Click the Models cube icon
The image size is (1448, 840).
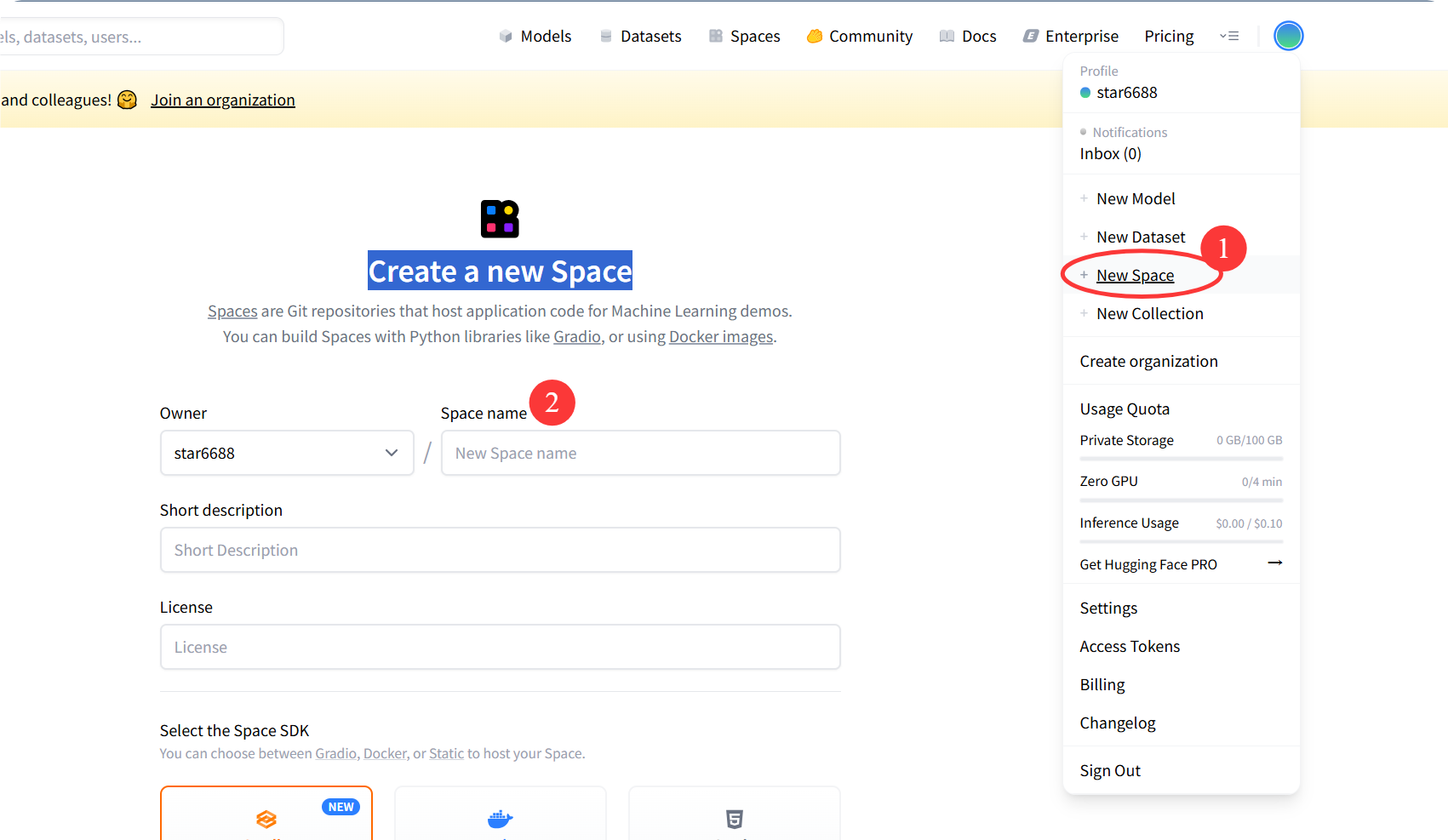[x=506, y=37]
